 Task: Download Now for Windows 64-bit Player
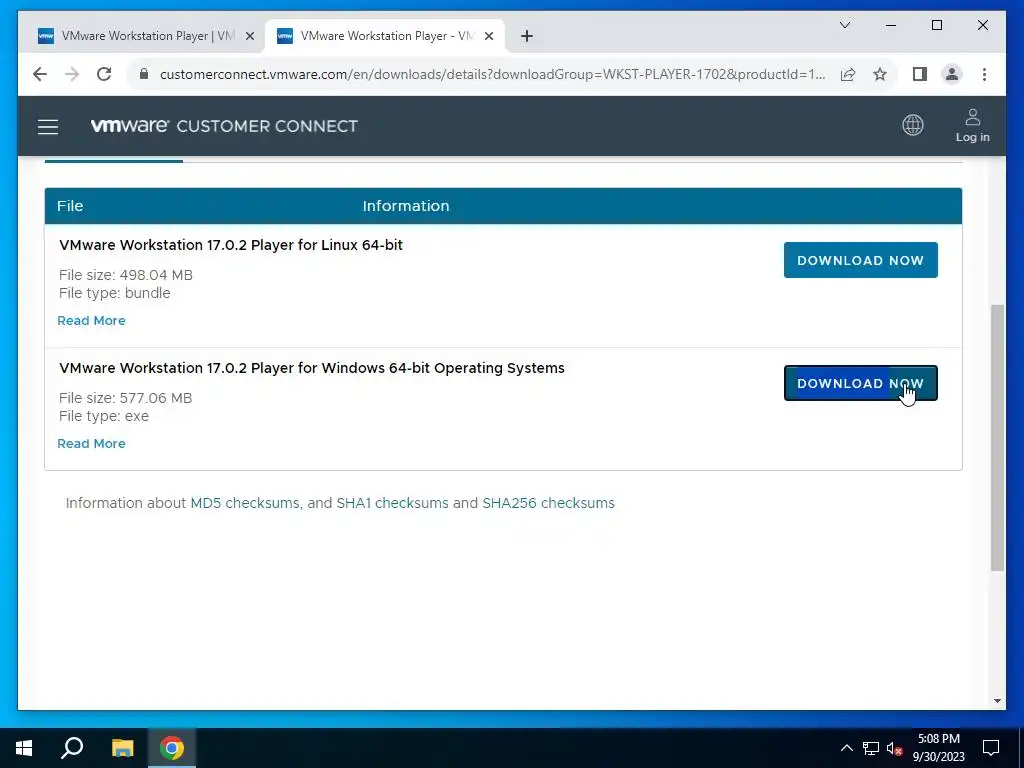(x=860, y=383)
